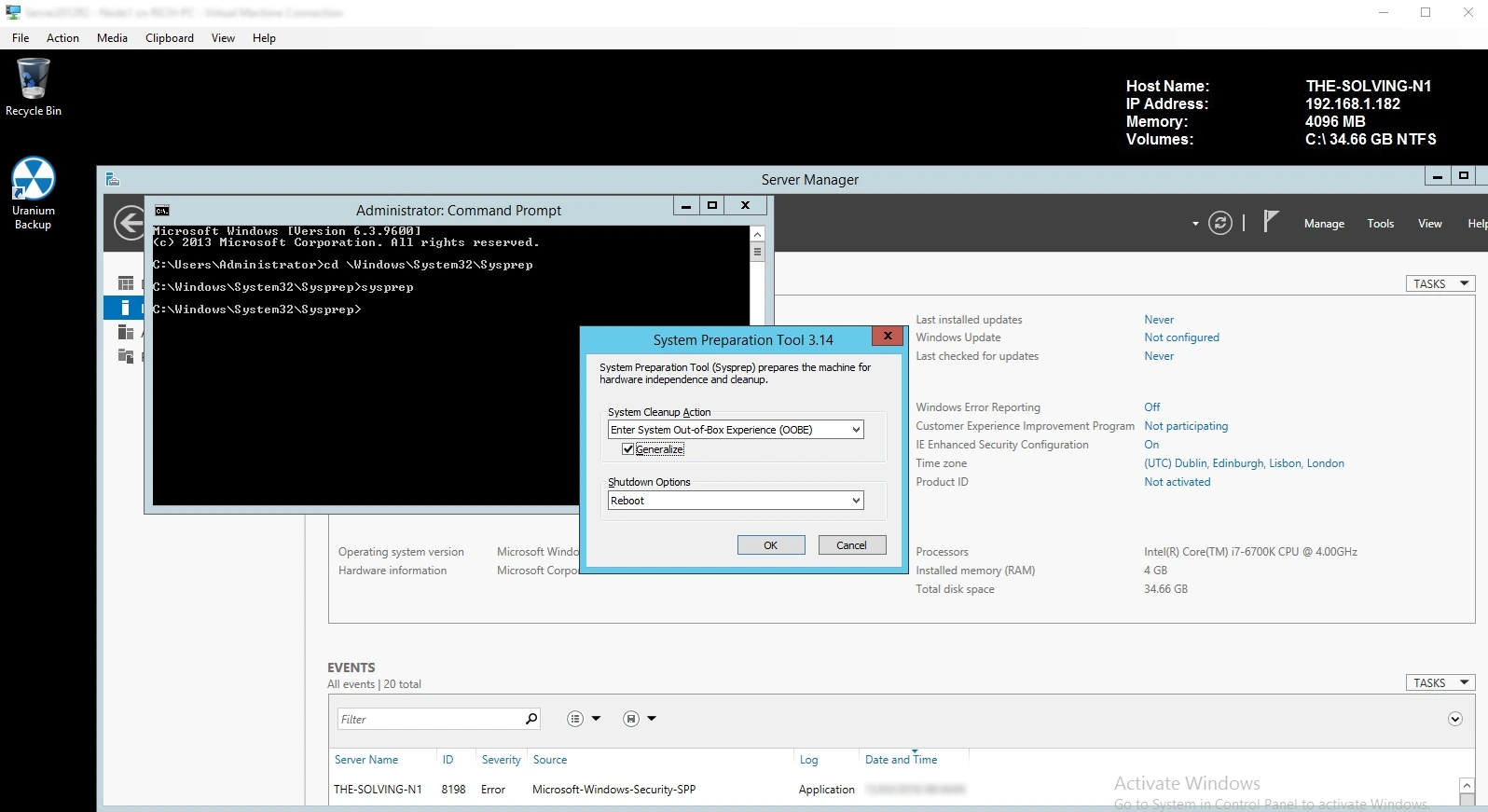
Task: Open the events list criteria options icon
Action: coord(575,719)
